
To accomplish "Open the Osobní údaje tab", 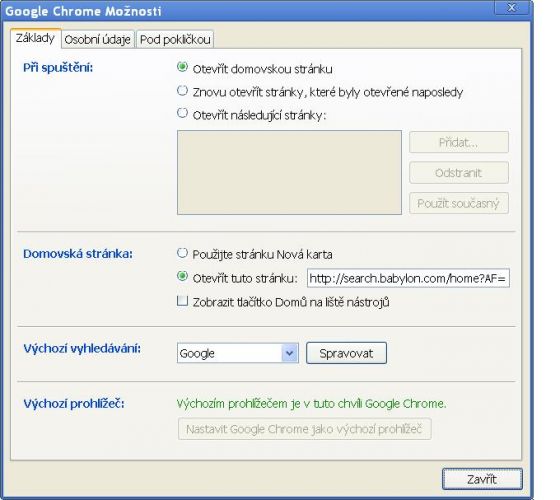I will pyautogui.click(x=98, y=39).
